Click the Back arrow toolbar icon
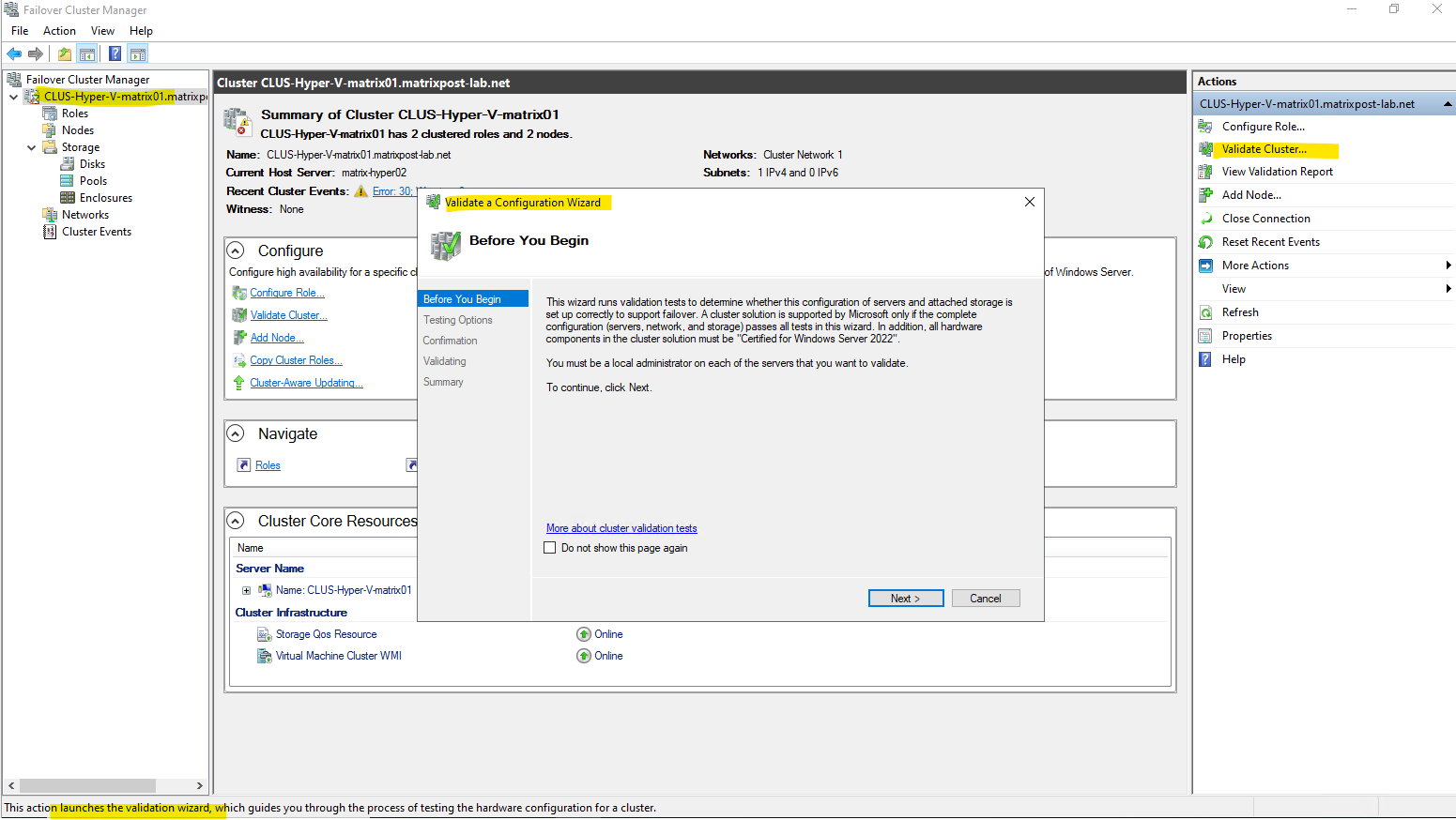 coord(14,53)
